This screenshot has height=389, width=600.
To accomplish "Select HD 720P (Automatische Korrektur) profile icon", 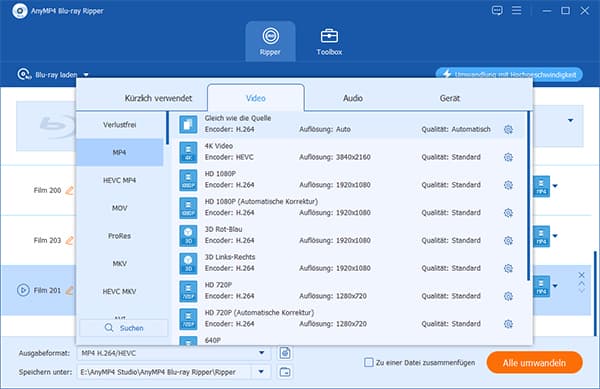I will [x=188, y=319].
